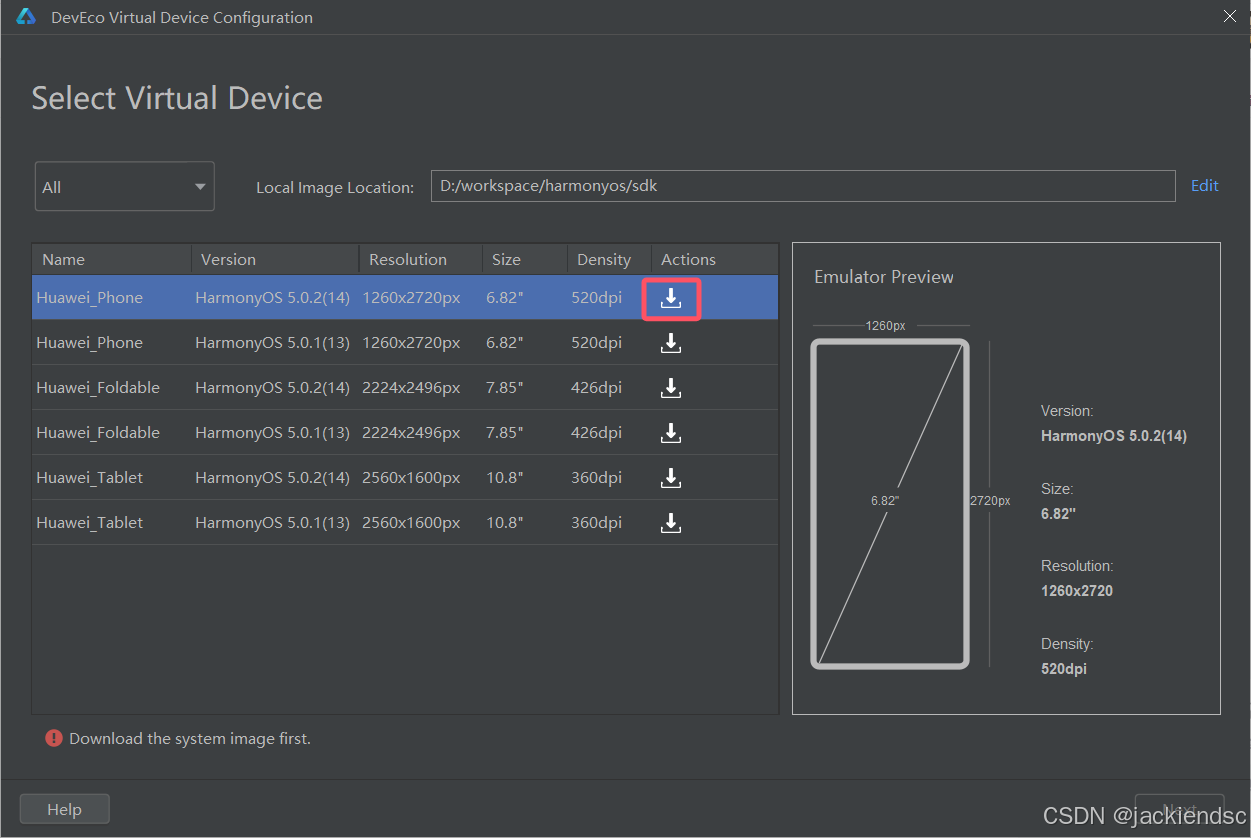Viewport: 1251px width, 838px height.
Task: Click the red error warning icon
Action: click(53, 738)
